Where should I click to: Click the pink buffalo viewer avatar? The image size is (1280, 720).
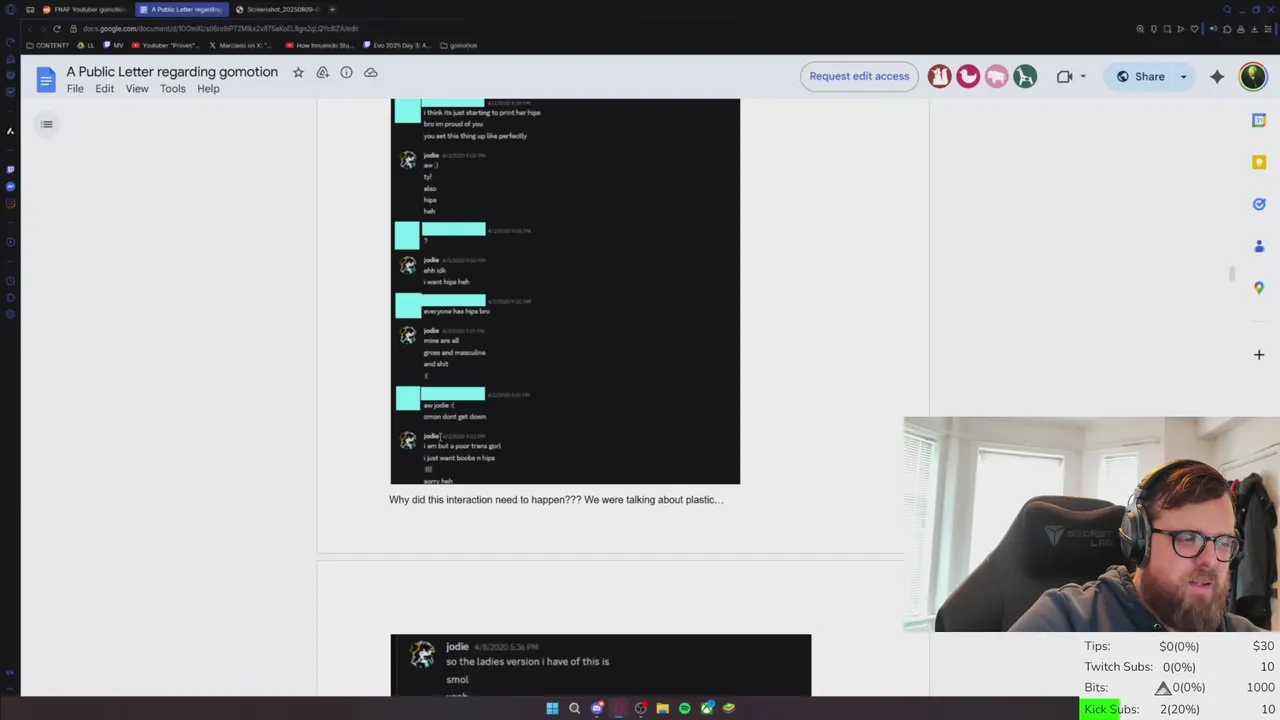tap(996, 76)
